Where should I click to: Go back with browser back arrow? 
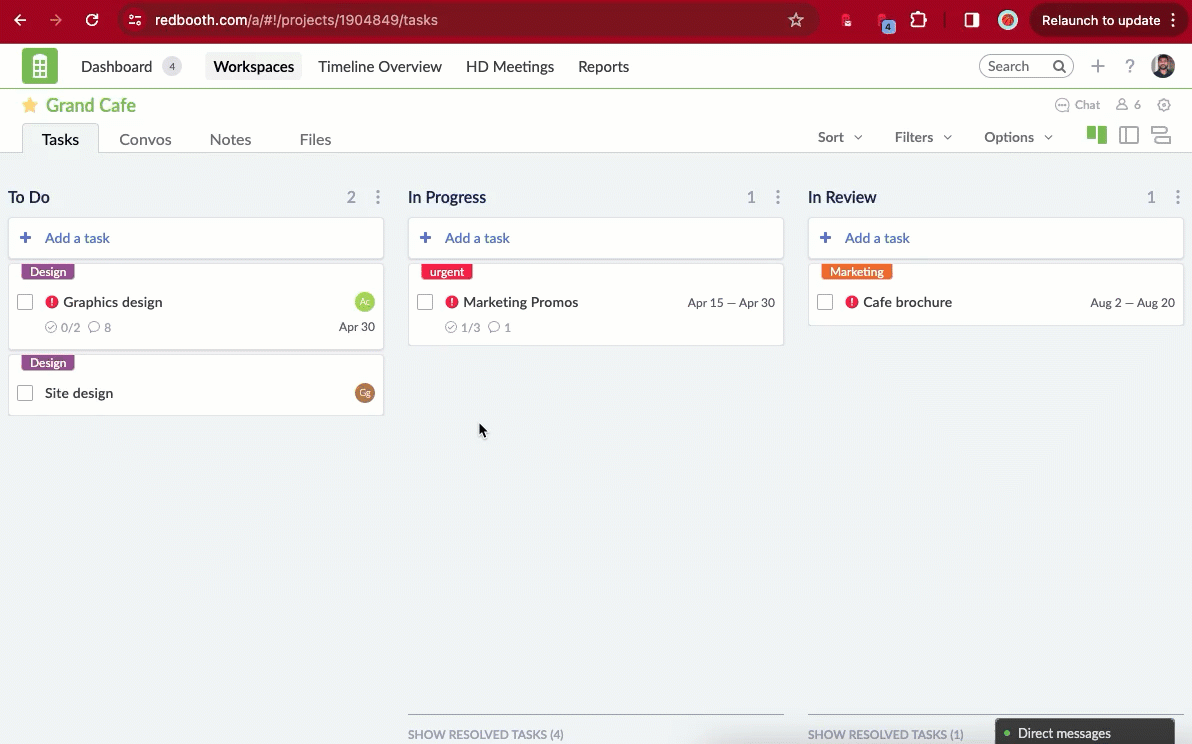(21, 21)
